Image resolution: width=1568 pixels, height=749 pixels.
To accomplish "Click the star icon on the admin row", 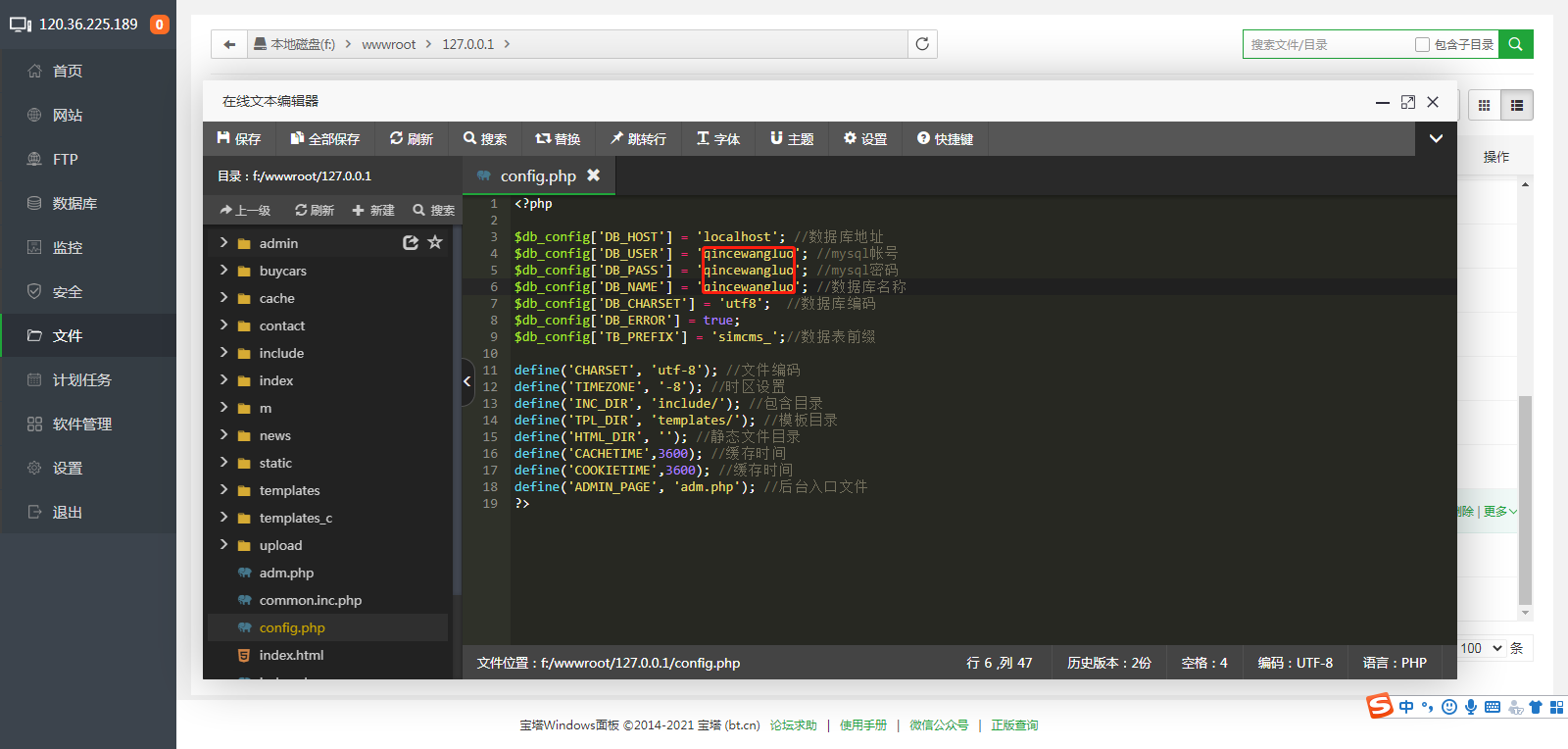I will [435, 242].
